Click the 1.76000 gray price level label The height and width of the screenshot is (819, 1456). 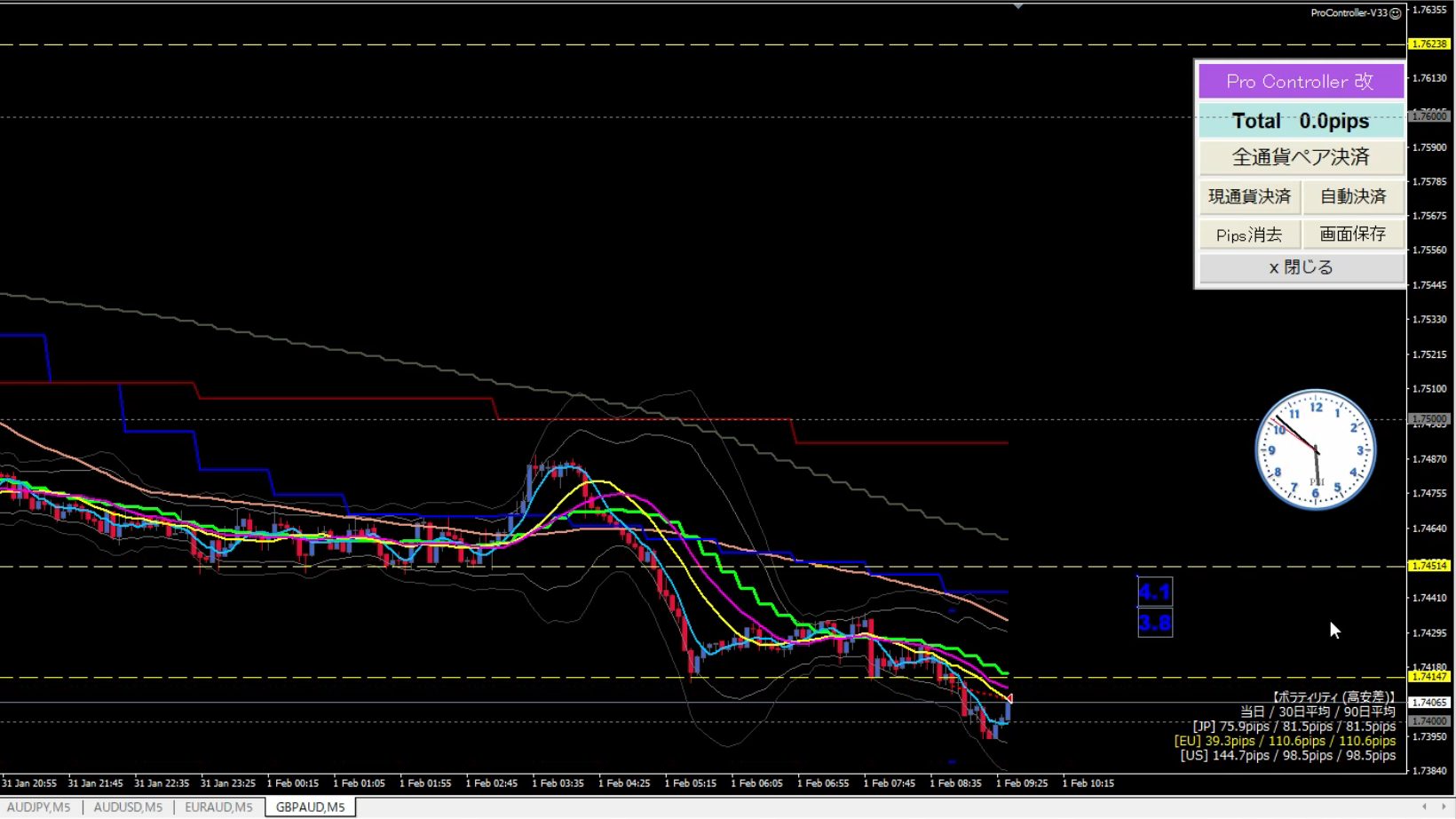[x=1429, y=115]
